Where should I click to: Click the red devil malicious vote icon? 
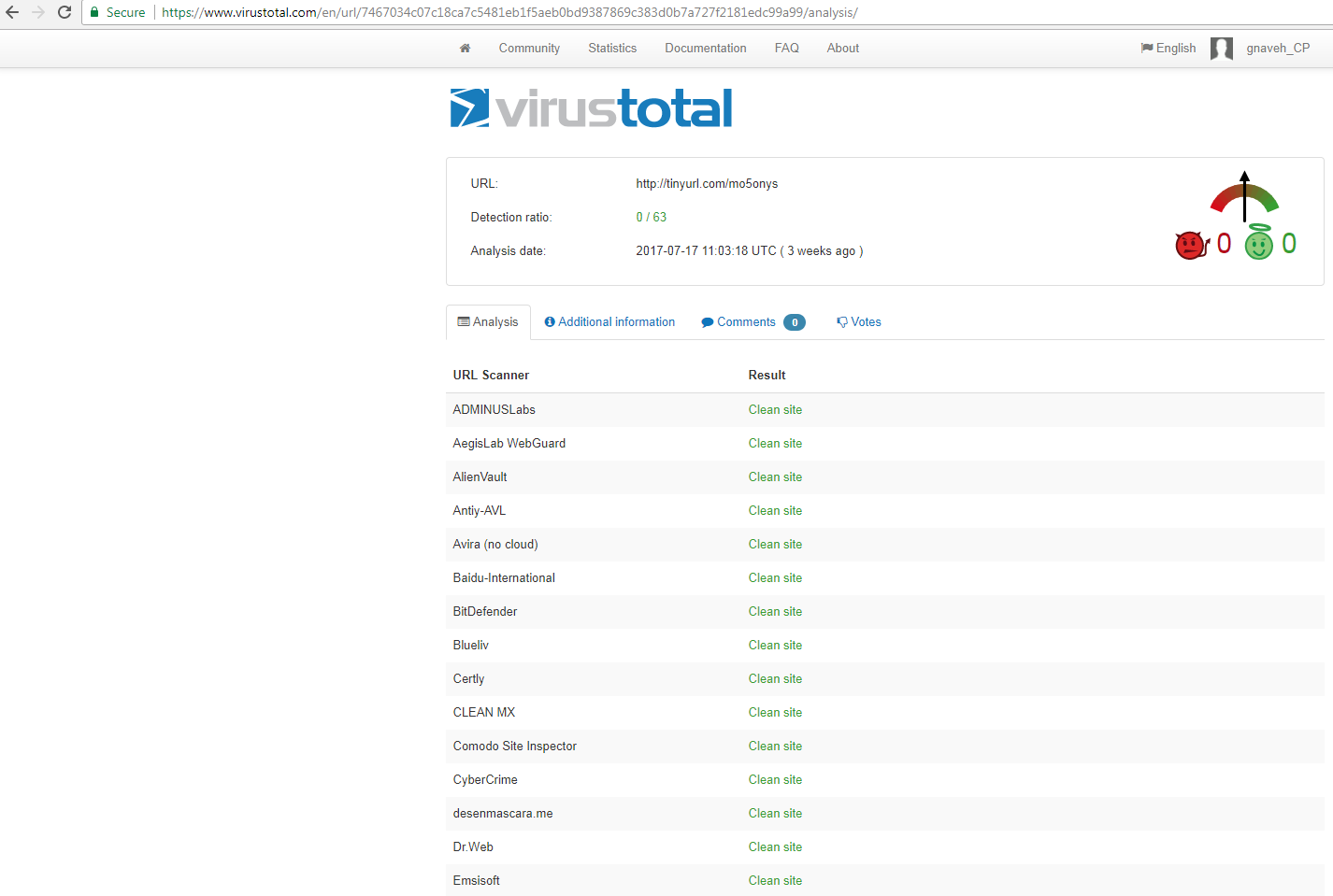[1191, 245]
